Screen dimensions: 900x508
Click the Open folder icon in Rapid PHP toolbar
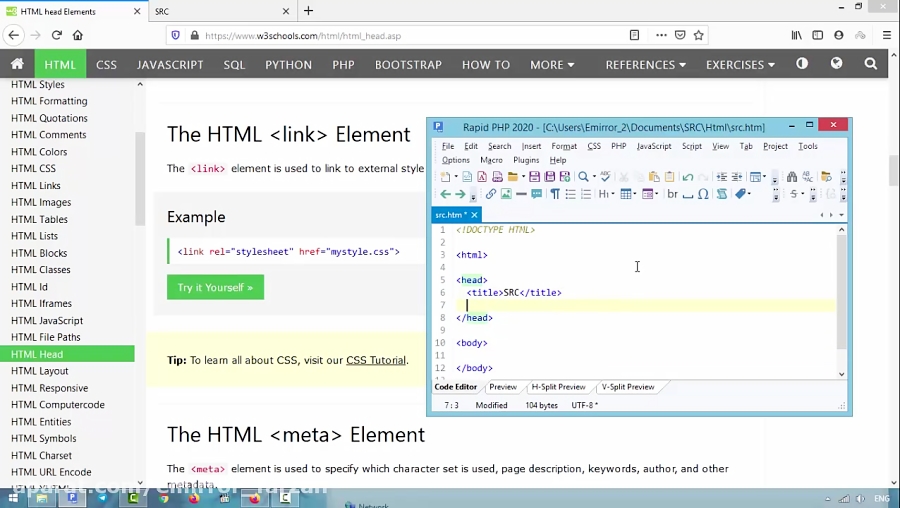point(513,177)
